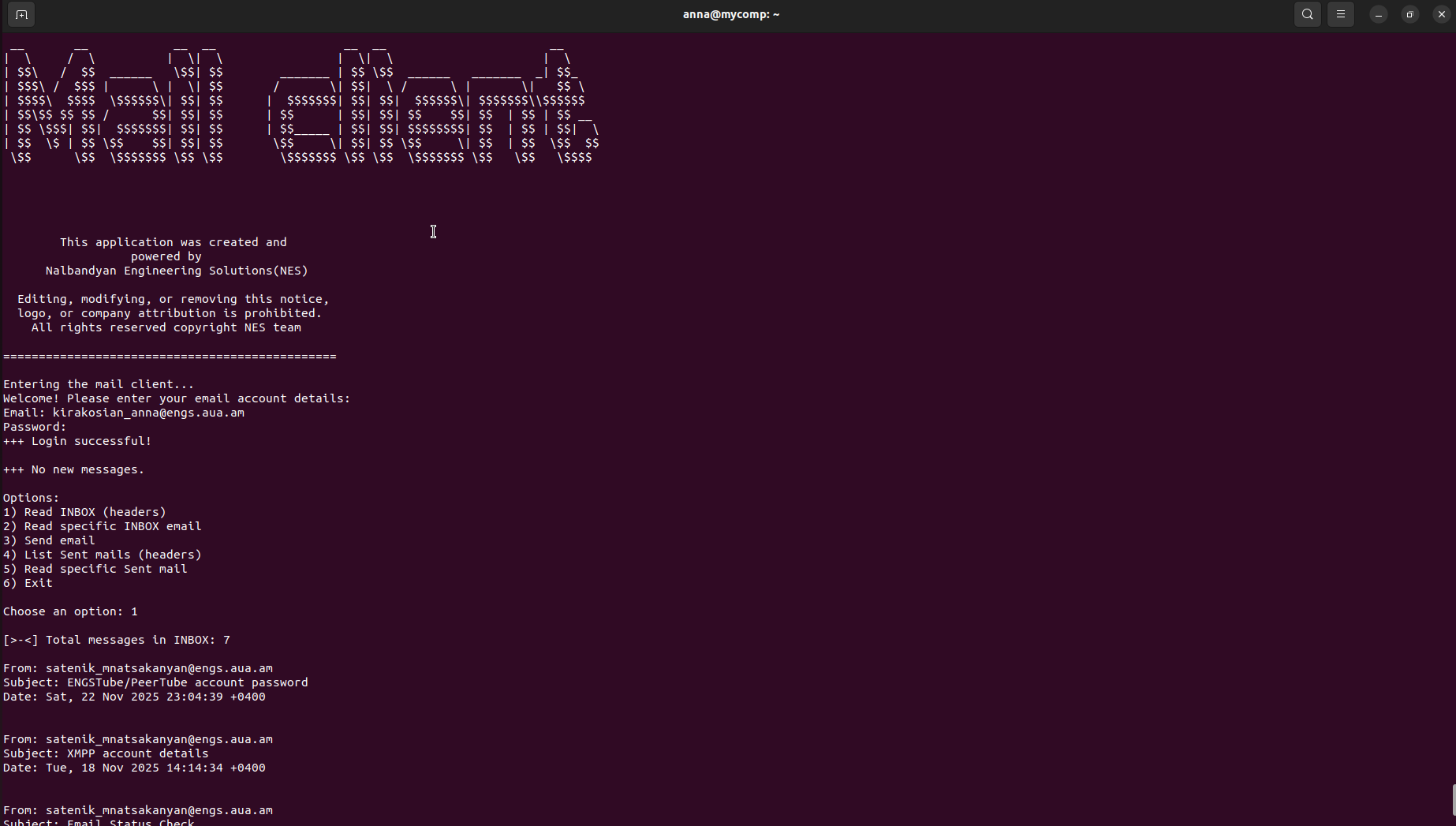Click subject 'XMPP account details'

point(138,754)
